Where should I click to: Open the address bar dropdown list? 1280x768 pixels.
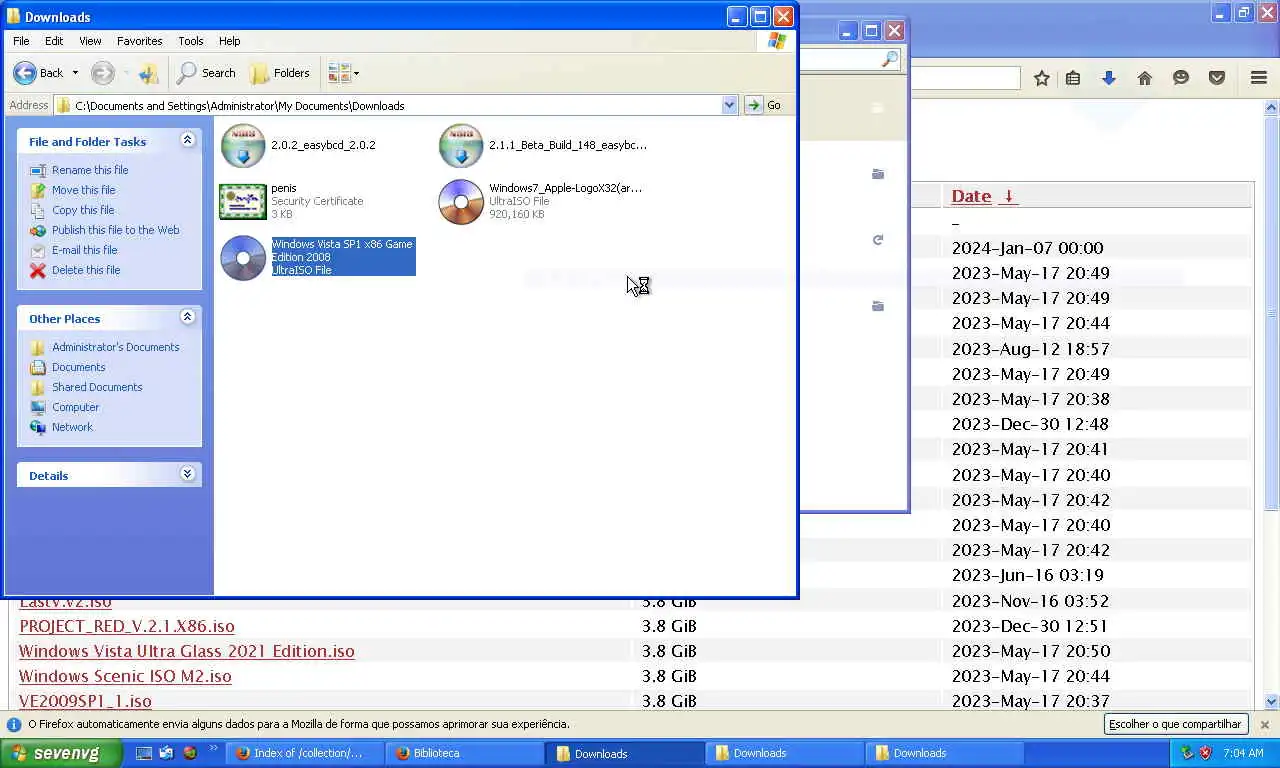(729, 105)
